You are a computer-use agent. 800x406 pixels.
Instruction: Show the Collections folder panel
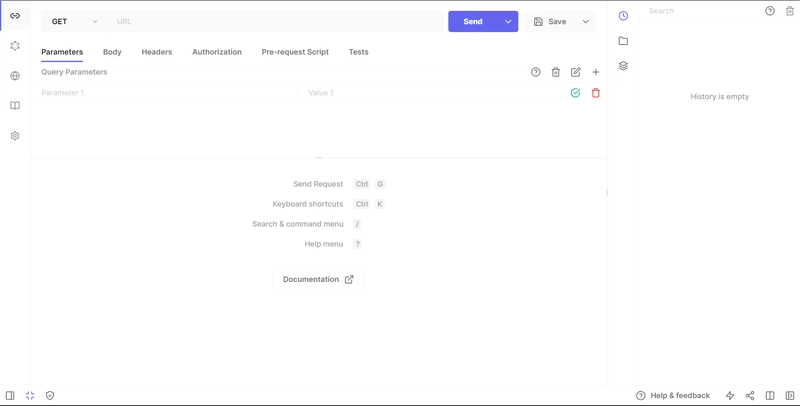(x=623, y=41)
